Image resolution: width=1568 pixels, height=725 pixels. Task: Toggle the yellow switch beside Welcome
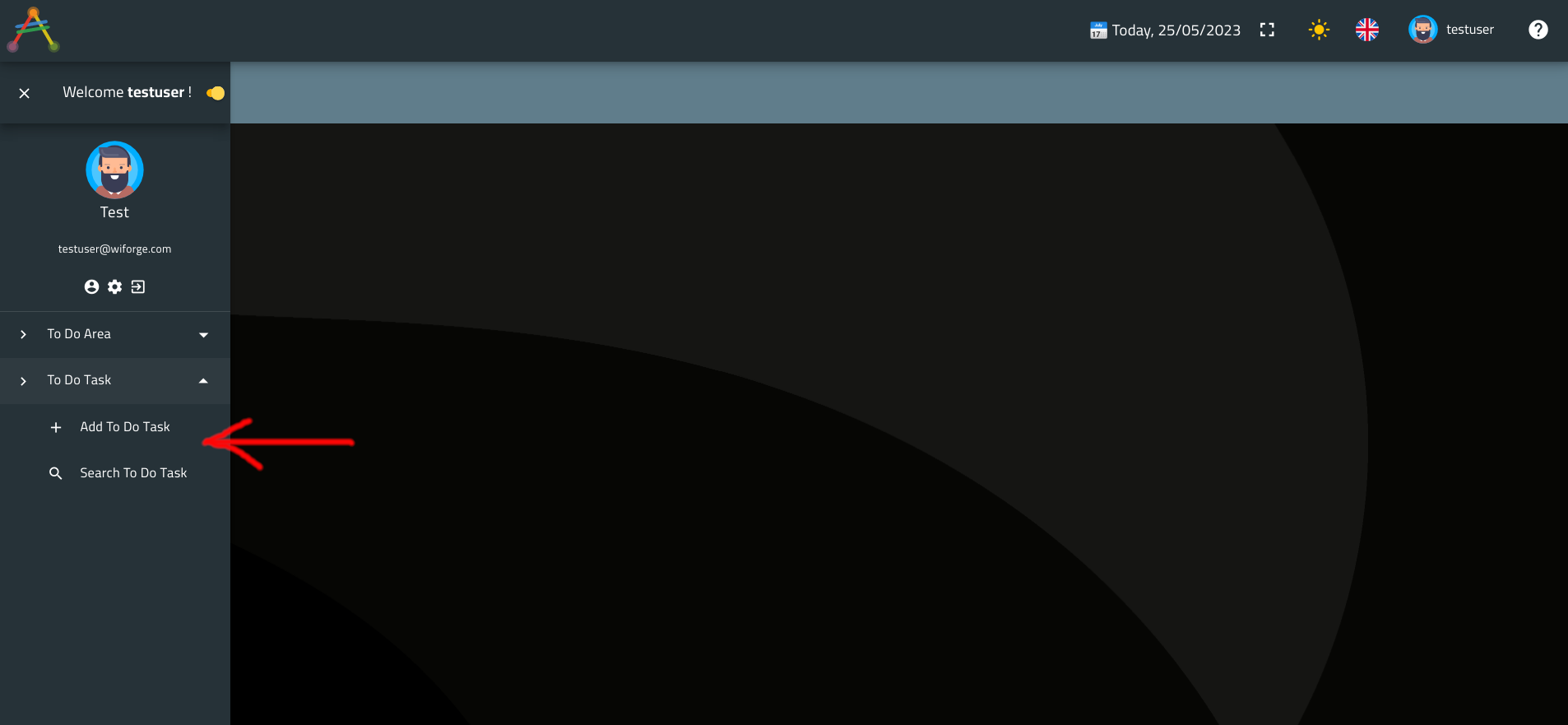click(216, 93)
